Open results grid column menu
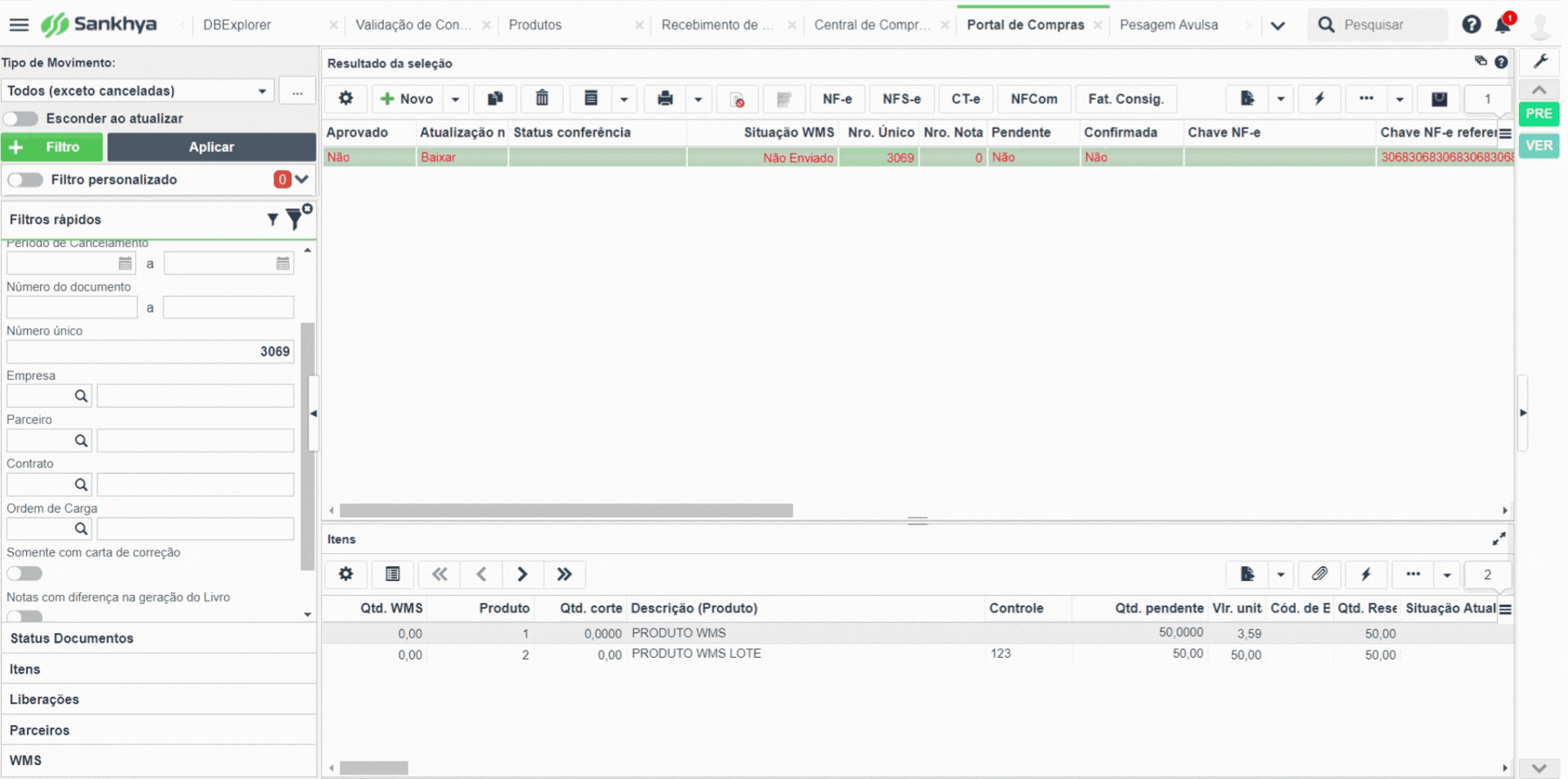The width and height of the screenshot is (1568, 779). (1505, 133)
